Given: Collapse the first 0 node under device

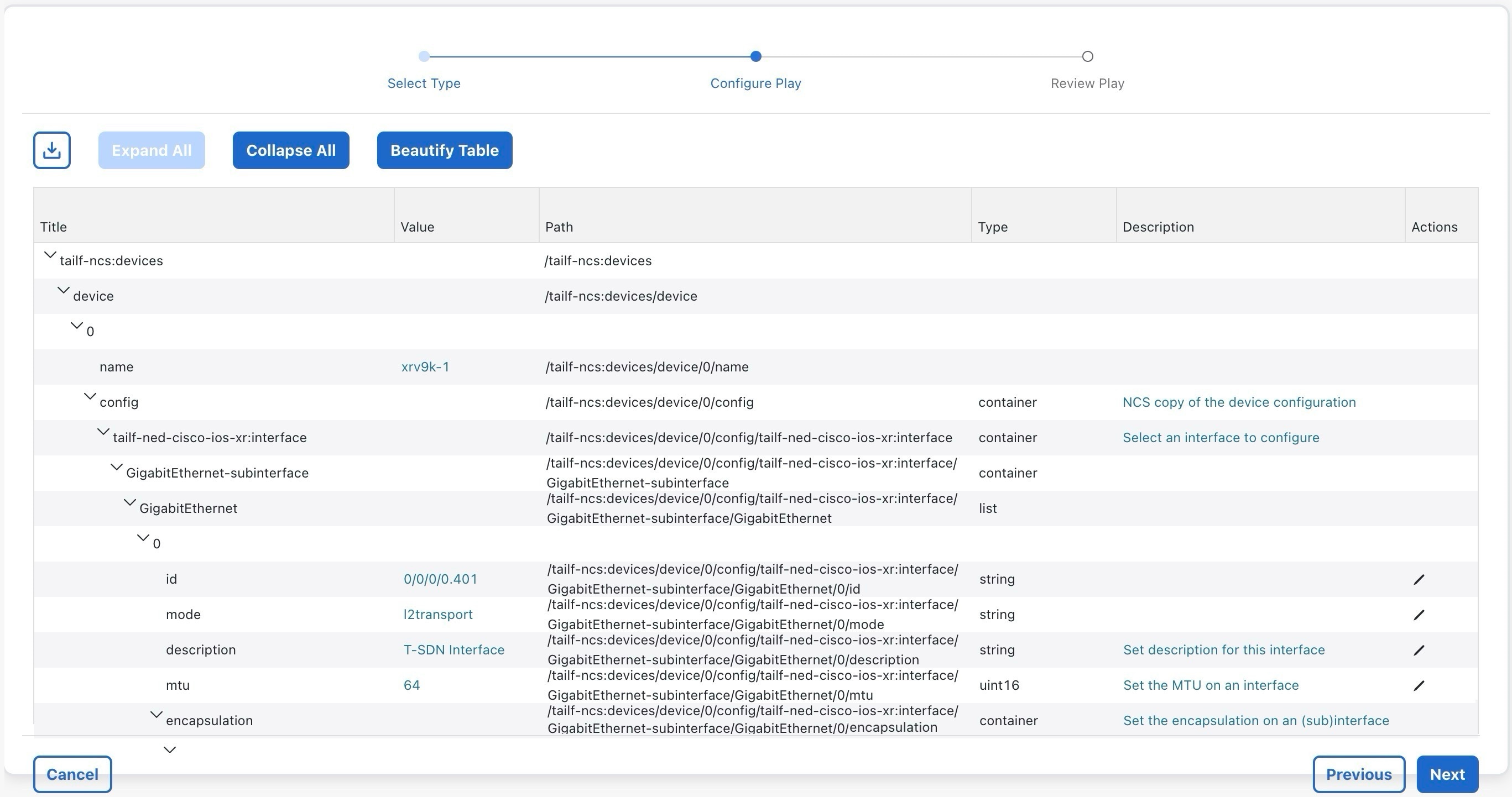Looking at the screenshot, I should point(77,326).
